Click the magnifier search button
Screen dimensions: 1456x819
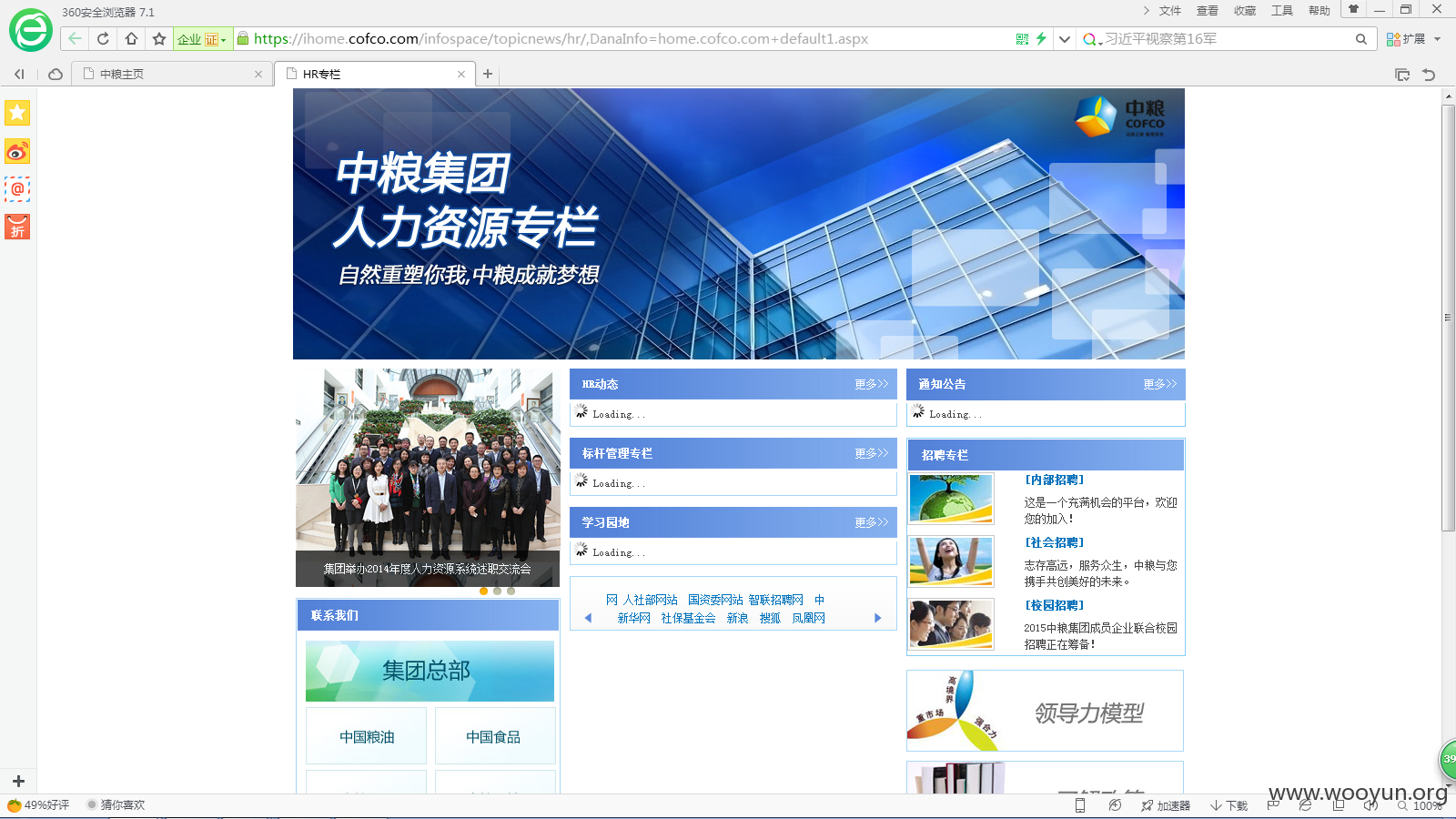pyautogui.click(x=1361, y=39)
